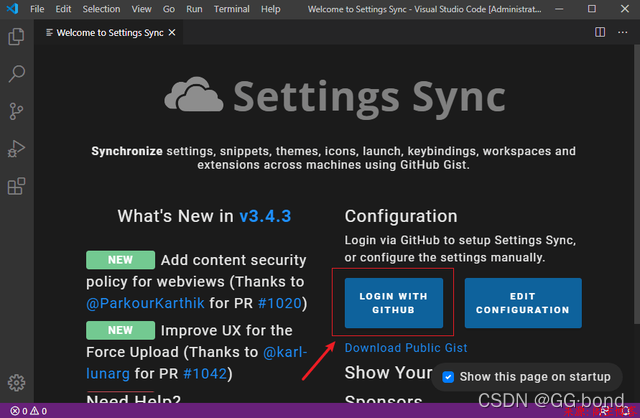Screen dimensions: 640x418
Task: Click the Settings Sync cloud logo
Action: pos(194,95)
